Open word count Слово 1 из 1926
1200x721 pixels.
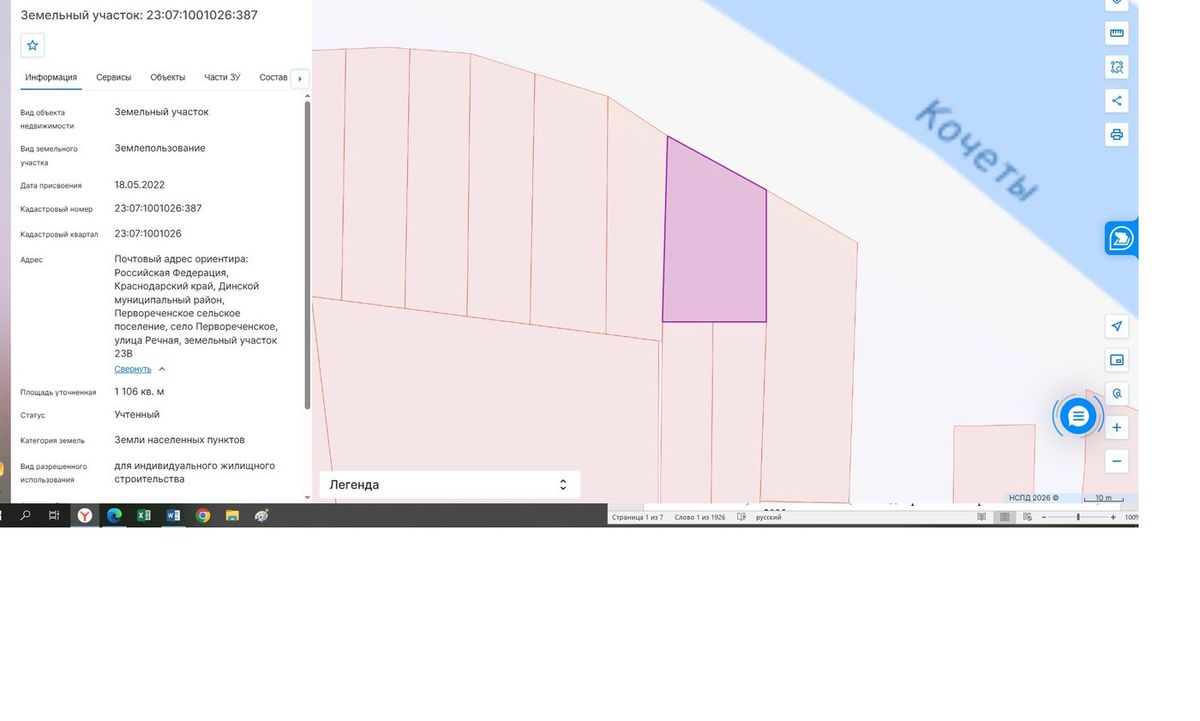[x=700, y=517]
